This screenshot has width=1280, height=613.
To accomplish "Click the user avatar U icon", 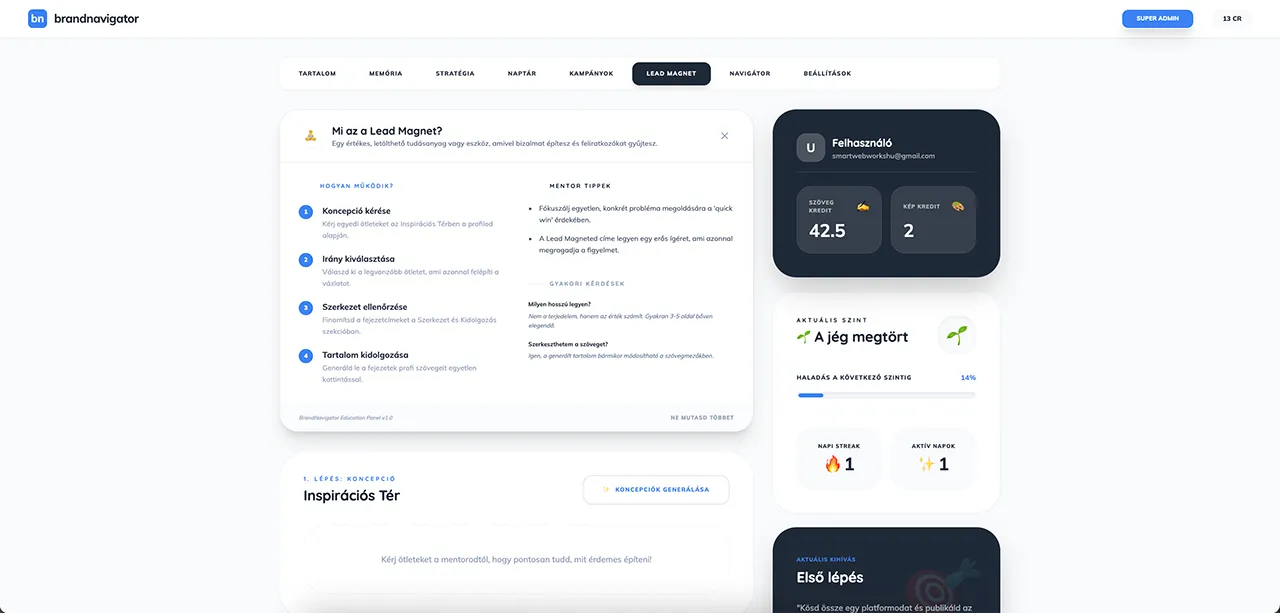I will [811, 148].
